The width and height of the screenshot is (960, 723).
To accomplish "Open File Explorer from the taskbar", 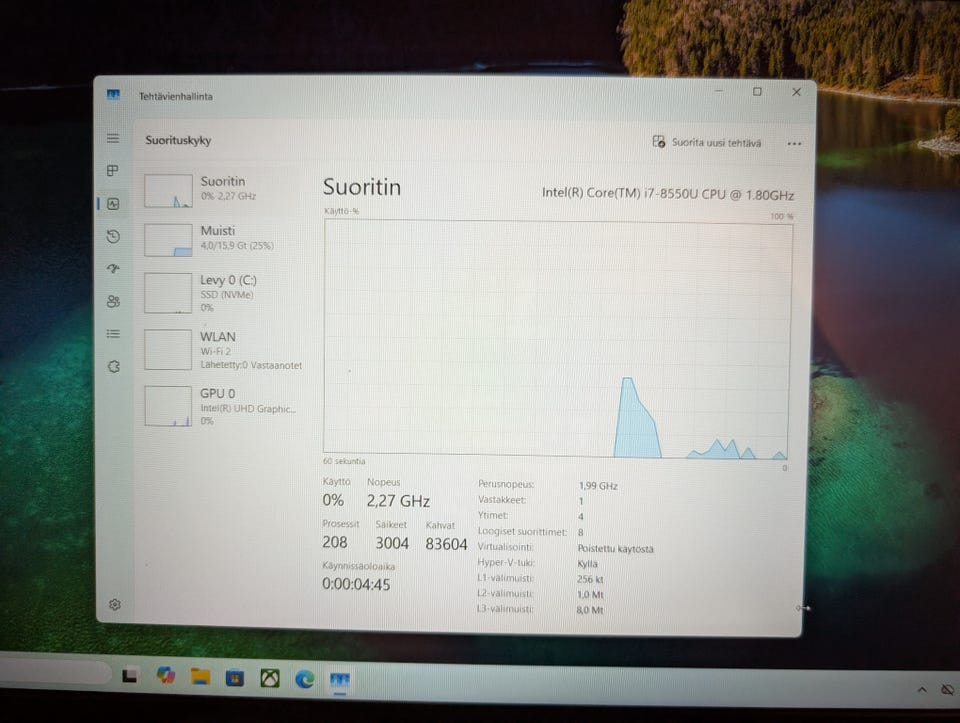I will 200,676.
